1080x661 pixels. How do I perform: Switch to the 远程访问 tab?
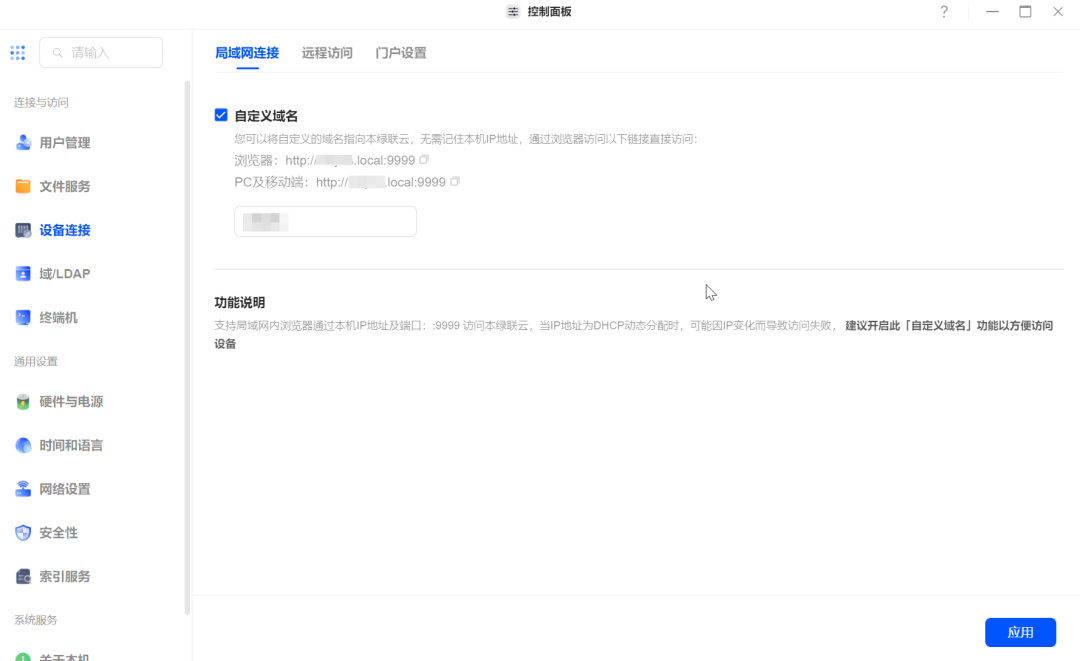pos(327,53)
